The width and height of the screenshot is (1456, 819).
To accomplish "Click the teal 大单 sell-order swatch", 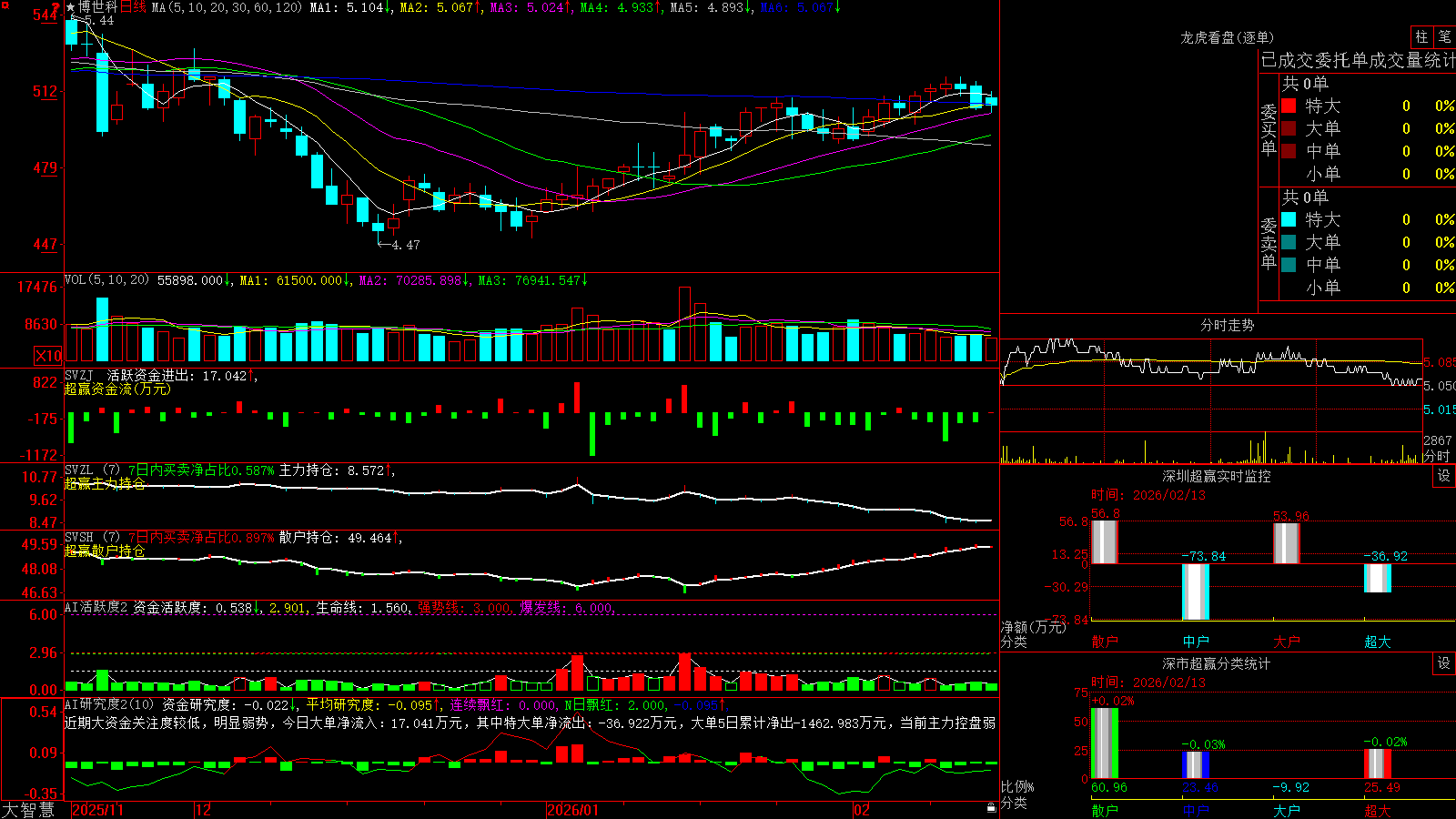I will pyautogui.click(x=1289, y=242).
